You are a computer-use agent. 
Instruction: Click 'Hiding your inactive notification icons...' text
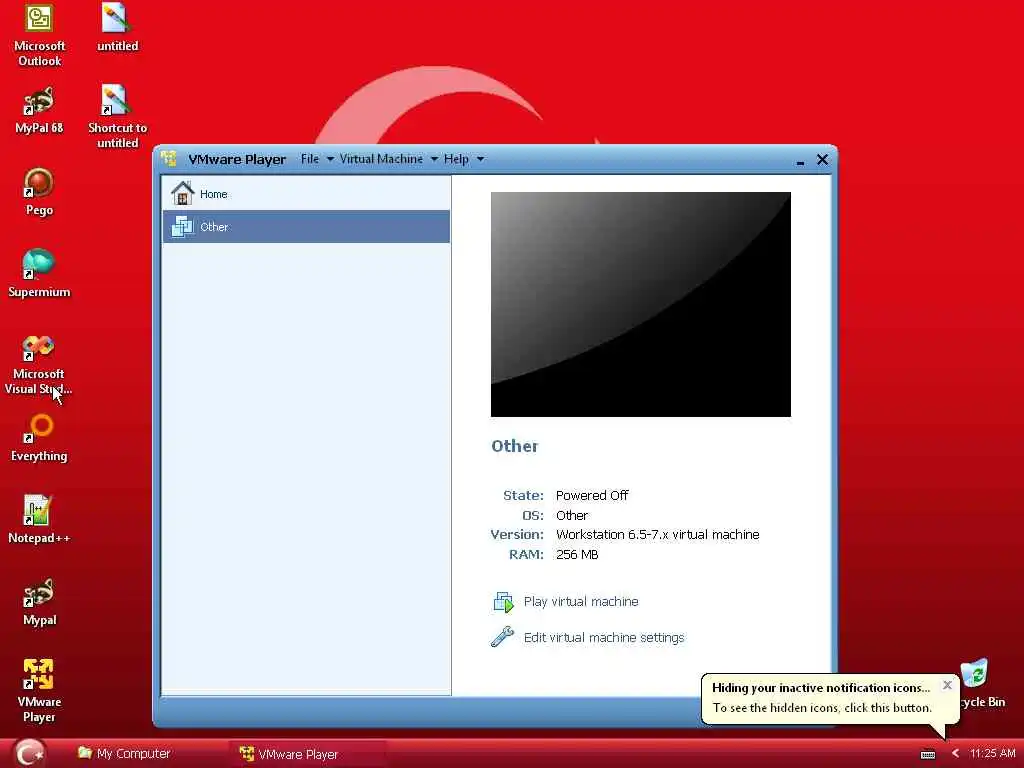[820, 688]
